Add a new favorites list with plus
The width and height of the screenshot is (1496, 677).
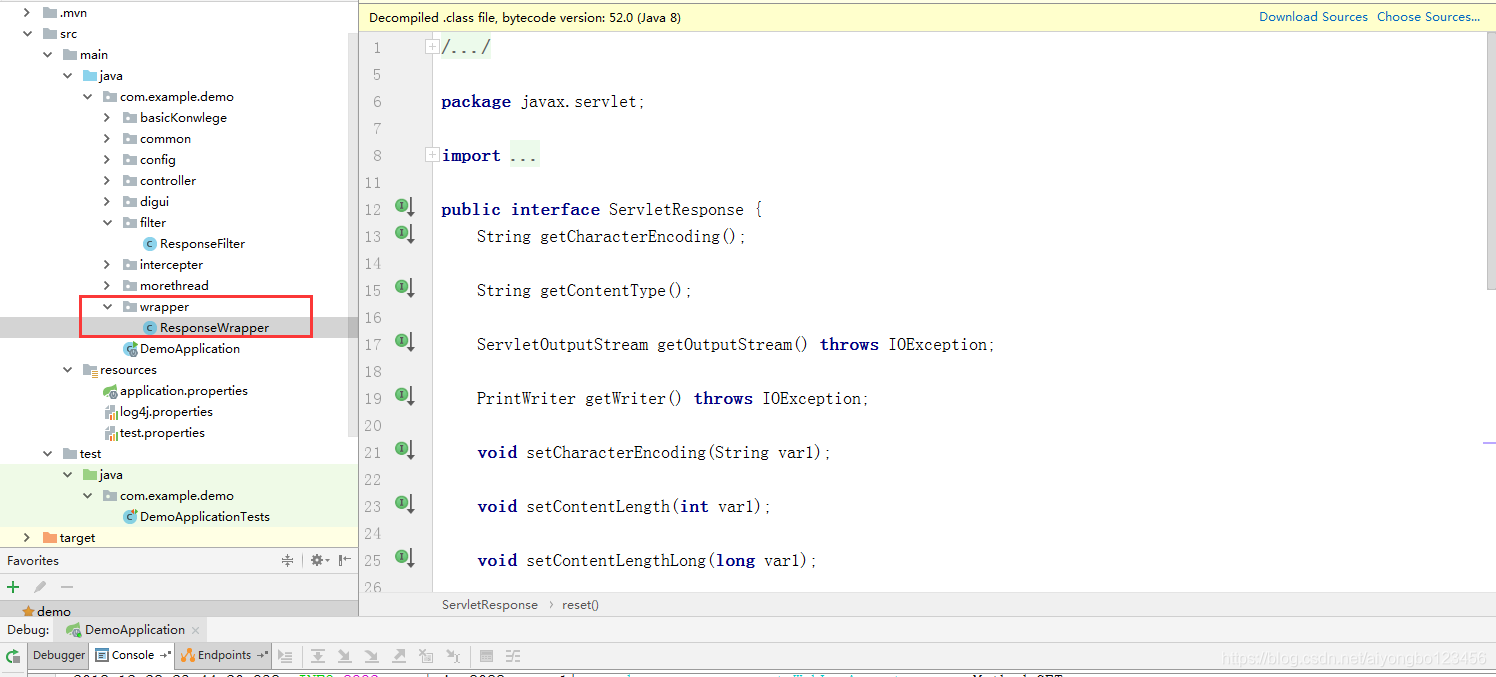(x=13, y=587)
